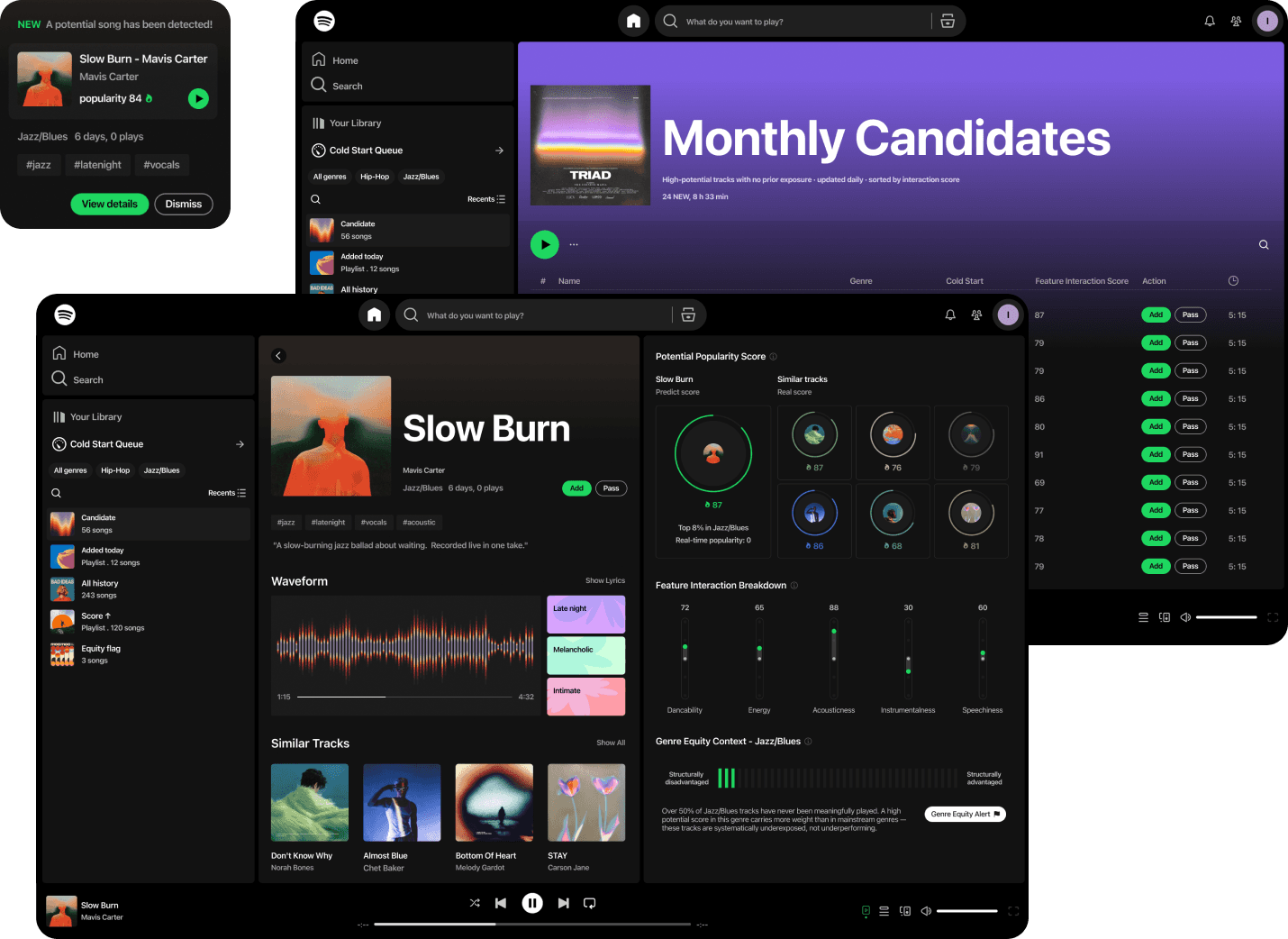Go to Home in the back window sidebar
The image size is (1288, 939).
pyautogui.click(x=335, y=60)
